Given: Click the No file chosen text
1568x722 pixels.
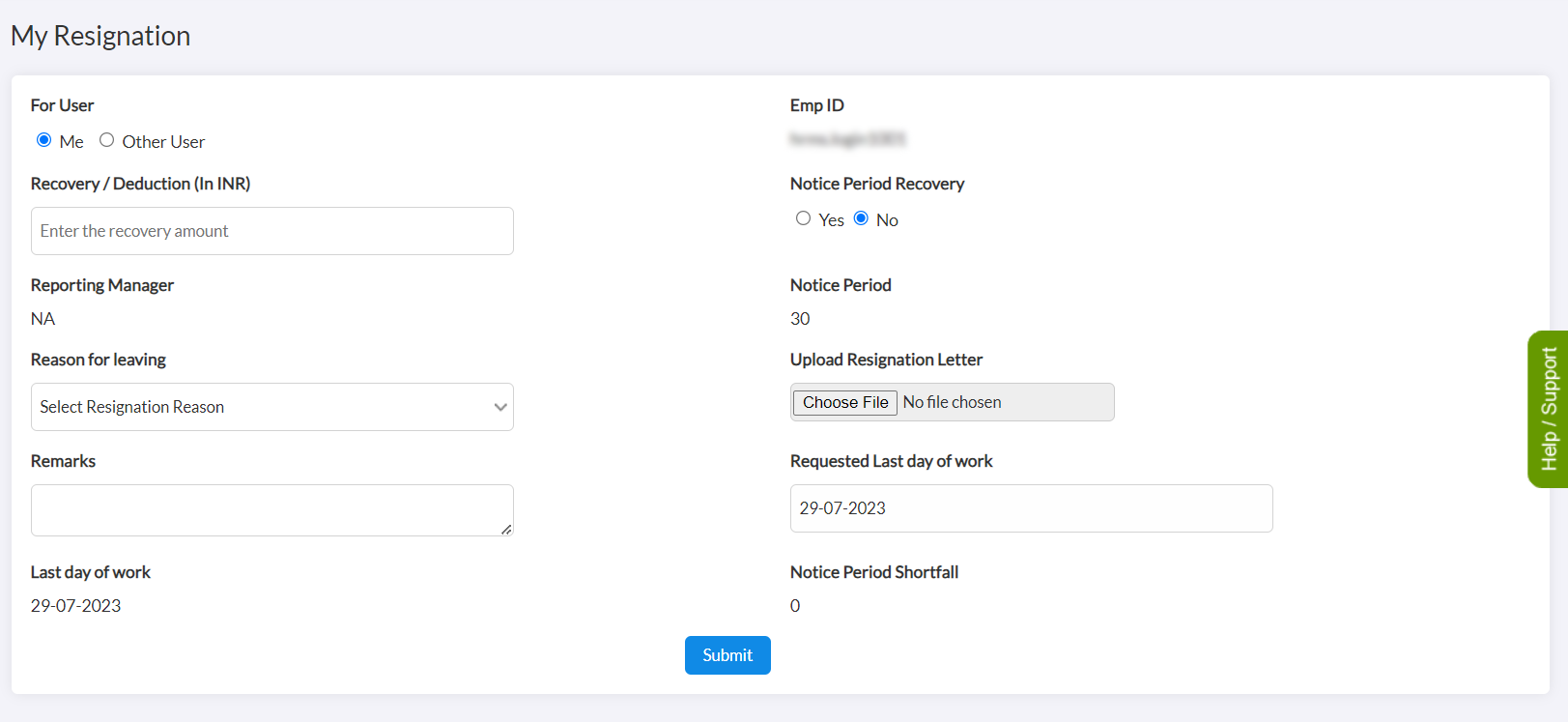Looking at the screenshot, I should [x=952, y=402].
